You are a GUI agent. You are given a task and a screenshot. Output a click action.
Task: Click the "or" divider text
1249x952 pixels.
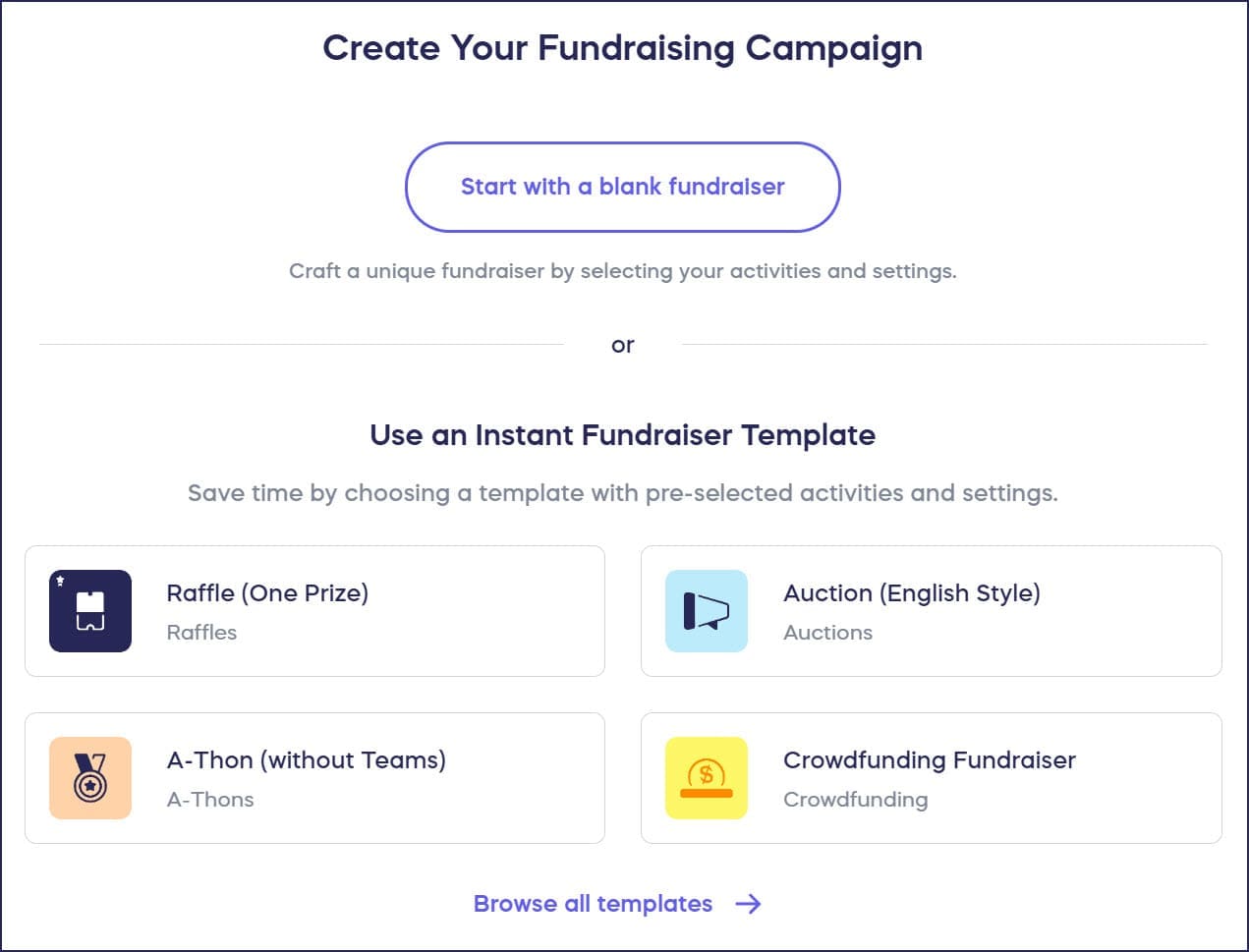pos(622,345)
